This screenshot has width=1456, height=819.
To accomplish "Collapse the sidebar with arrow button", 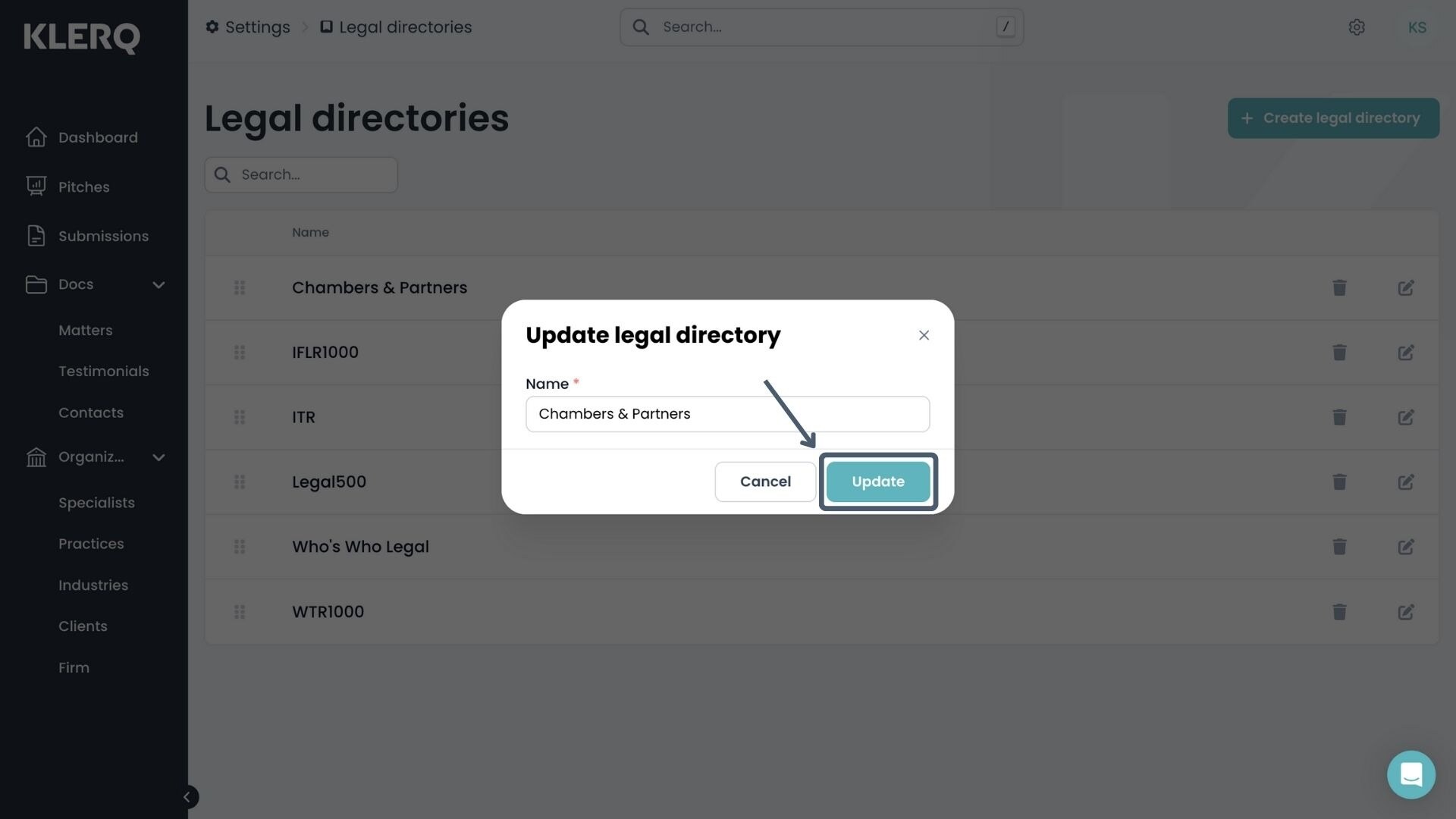I will 187,797.
